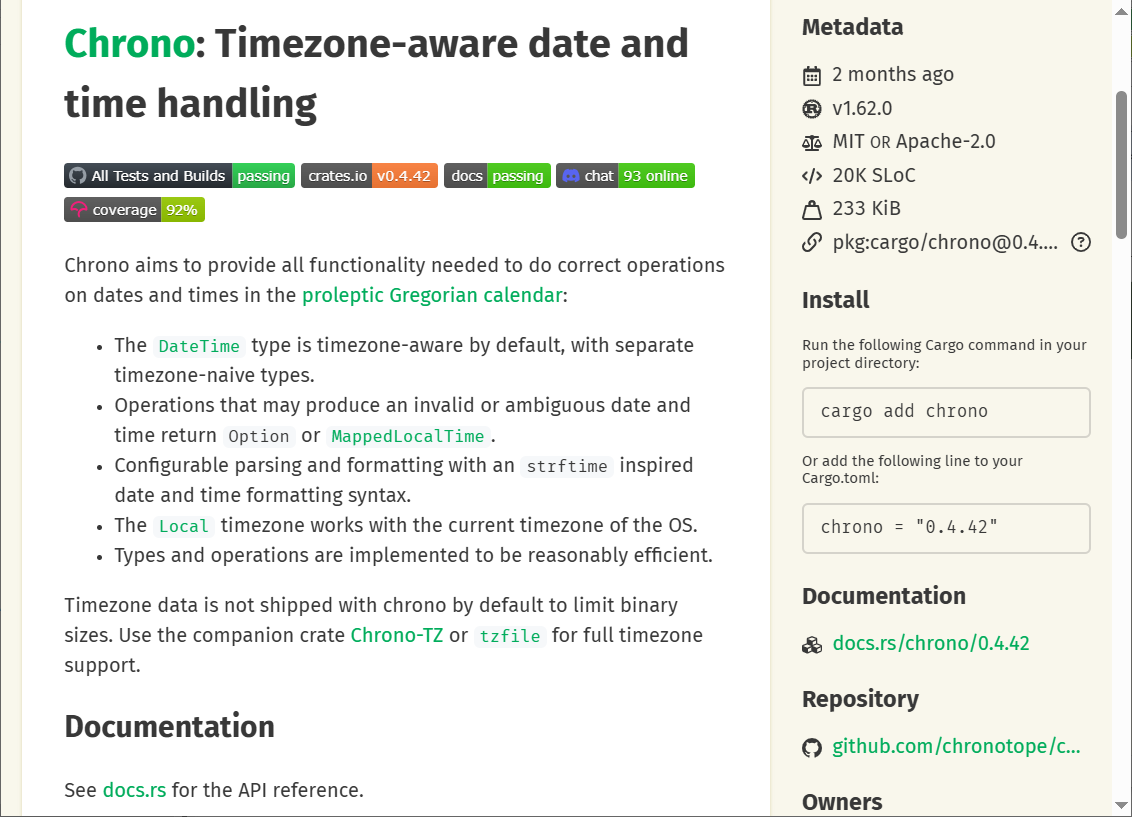Click the calendar icon next to 2 months ago
The width and height of the screenshot is (1132, 817).
pyautogui.click(x=812, y=76)
